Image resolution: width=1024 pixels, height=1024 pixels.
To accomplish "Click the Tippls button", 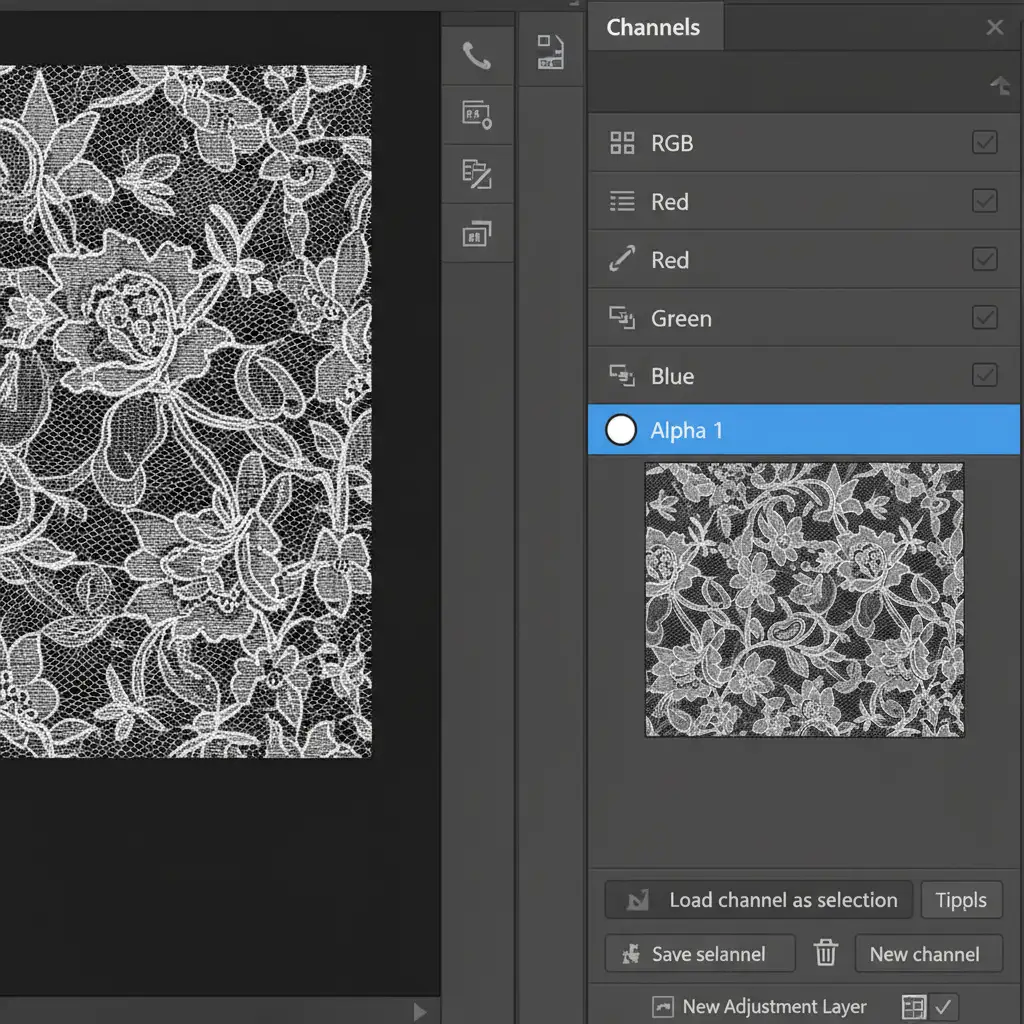I will pyautogui.click(x=960, y=900).
